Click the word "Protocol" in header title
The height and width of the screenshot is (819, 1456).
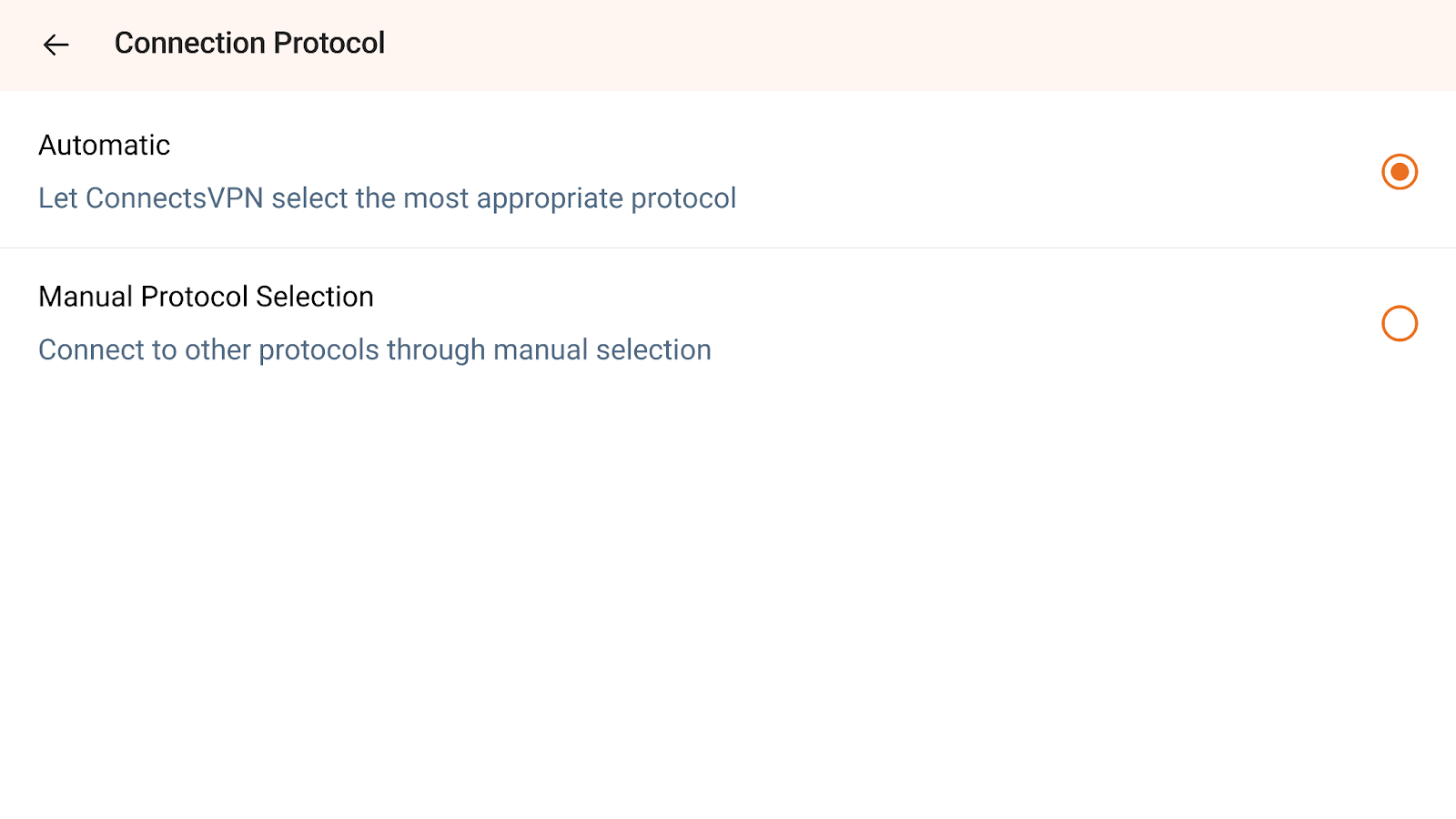pos(329,44)
